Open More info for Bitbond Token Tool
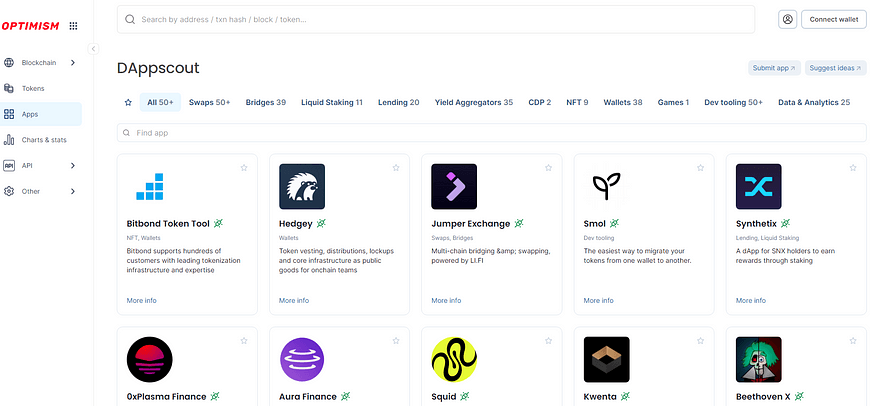Viewport: 875px width, 406px height. 142,301
